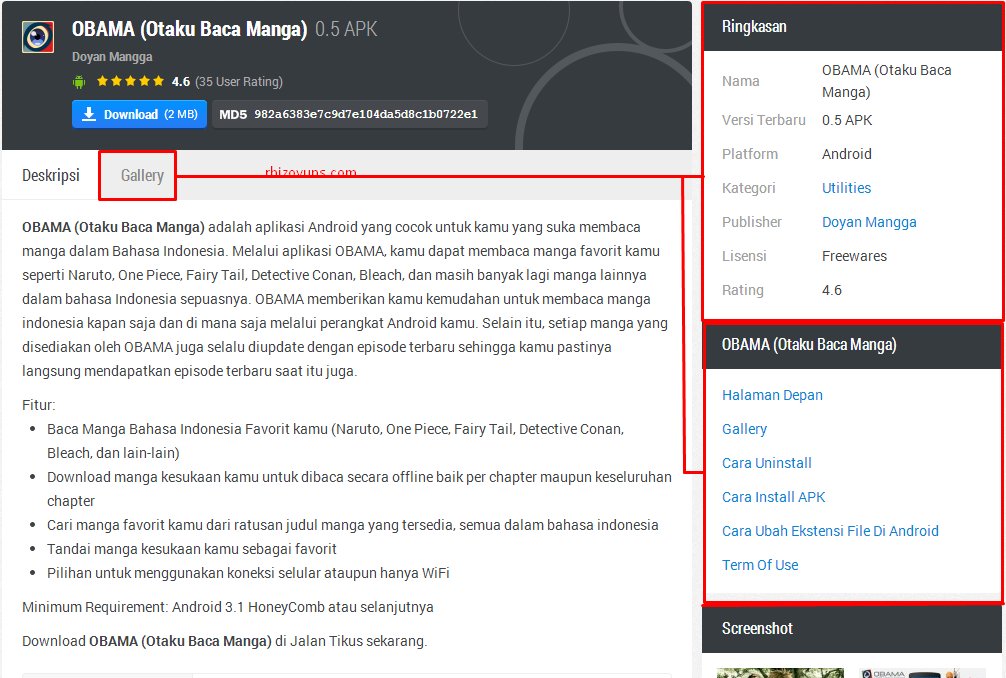This screenshot has width=1006, height=678.
Task: Select the MD5 hash value box
Action: 350,114
